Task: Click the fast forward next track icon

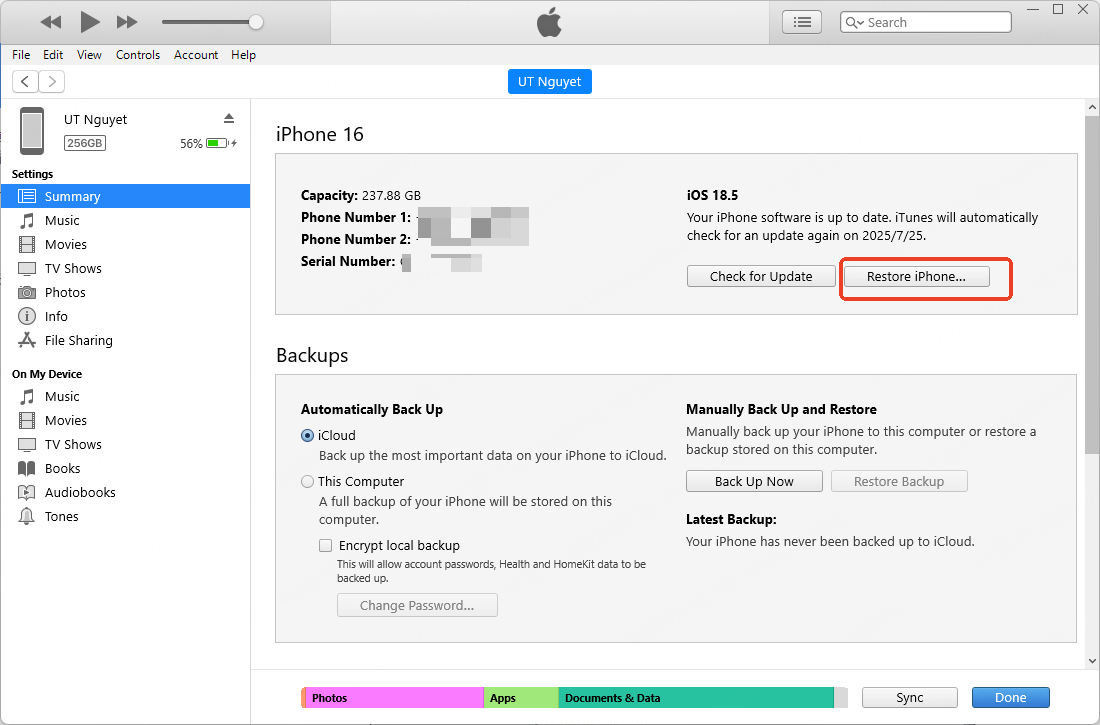Action: pyautogui.click(x=127, y=22)
